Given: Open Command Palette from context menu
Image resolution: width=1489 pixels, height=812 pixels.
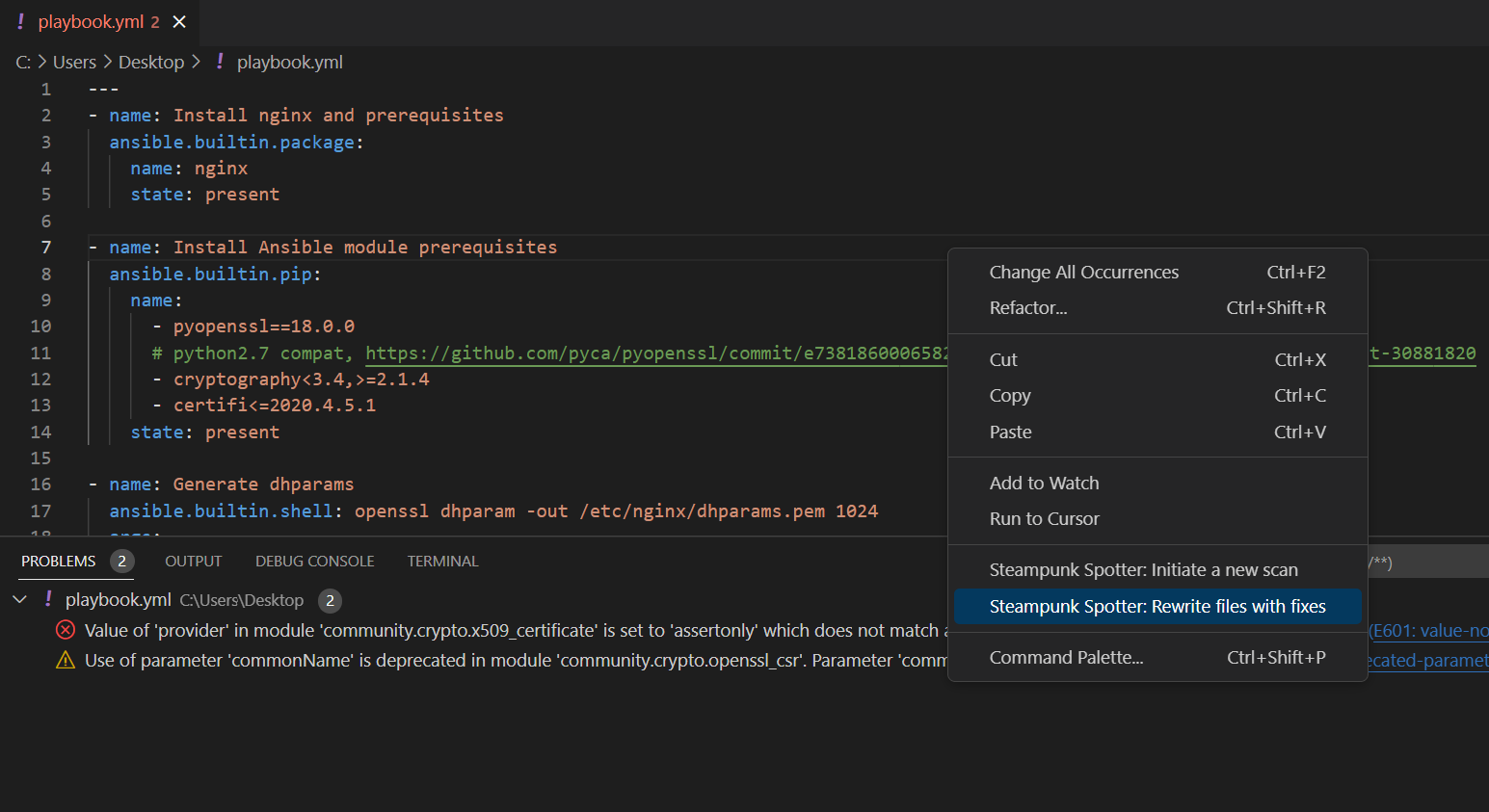Looking at the screenshot, I should [x=1066, y=657].
